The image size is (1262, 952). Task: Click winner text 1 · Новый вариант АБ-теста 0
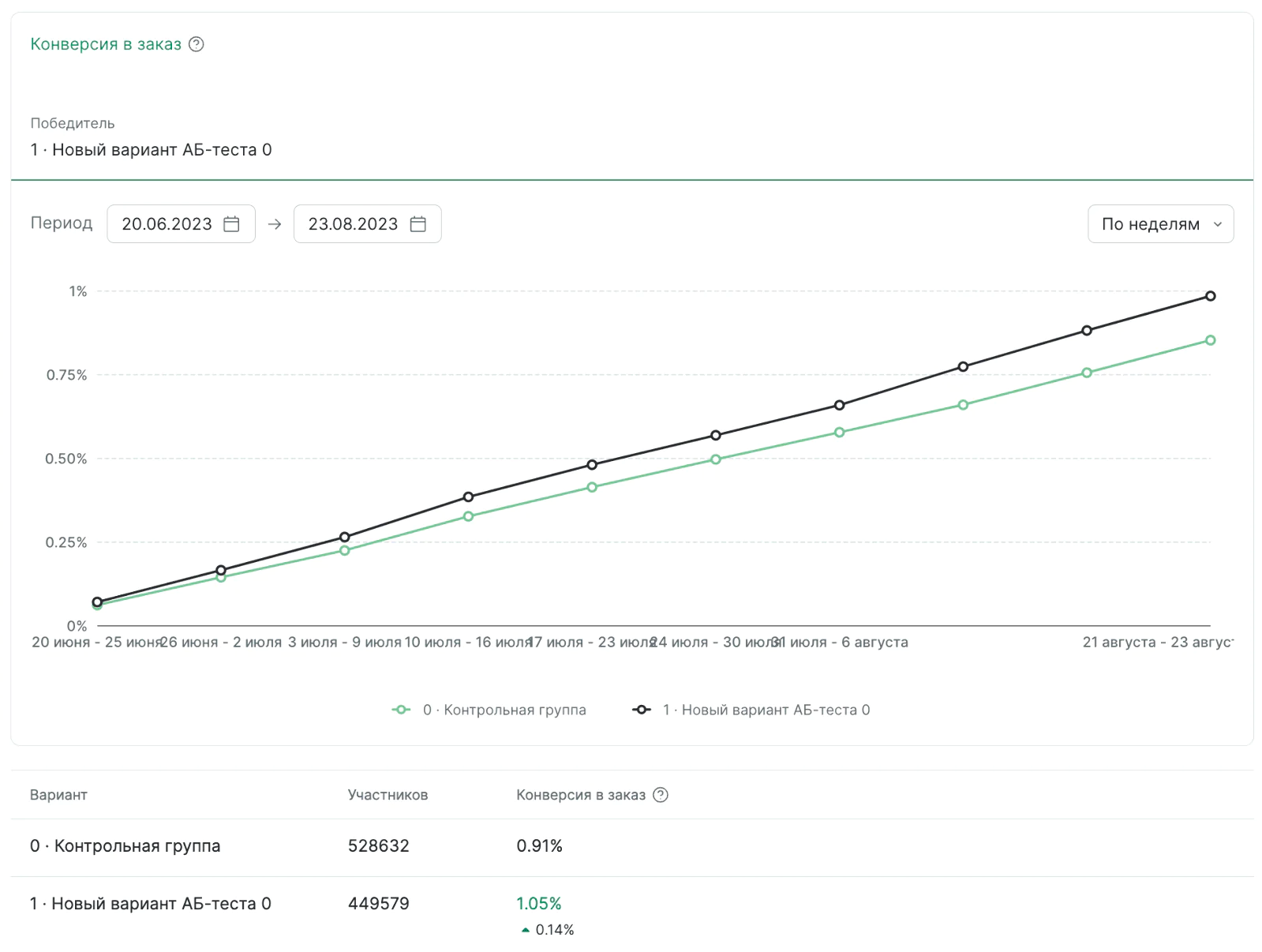[x=151, y=150]
